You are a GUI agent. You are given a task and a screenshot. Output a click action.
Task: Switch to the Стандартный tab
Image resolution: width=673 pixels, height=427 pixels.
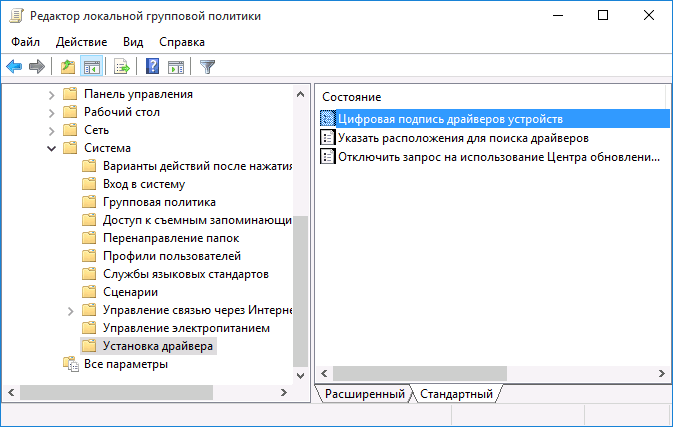[x=456, y=394]
